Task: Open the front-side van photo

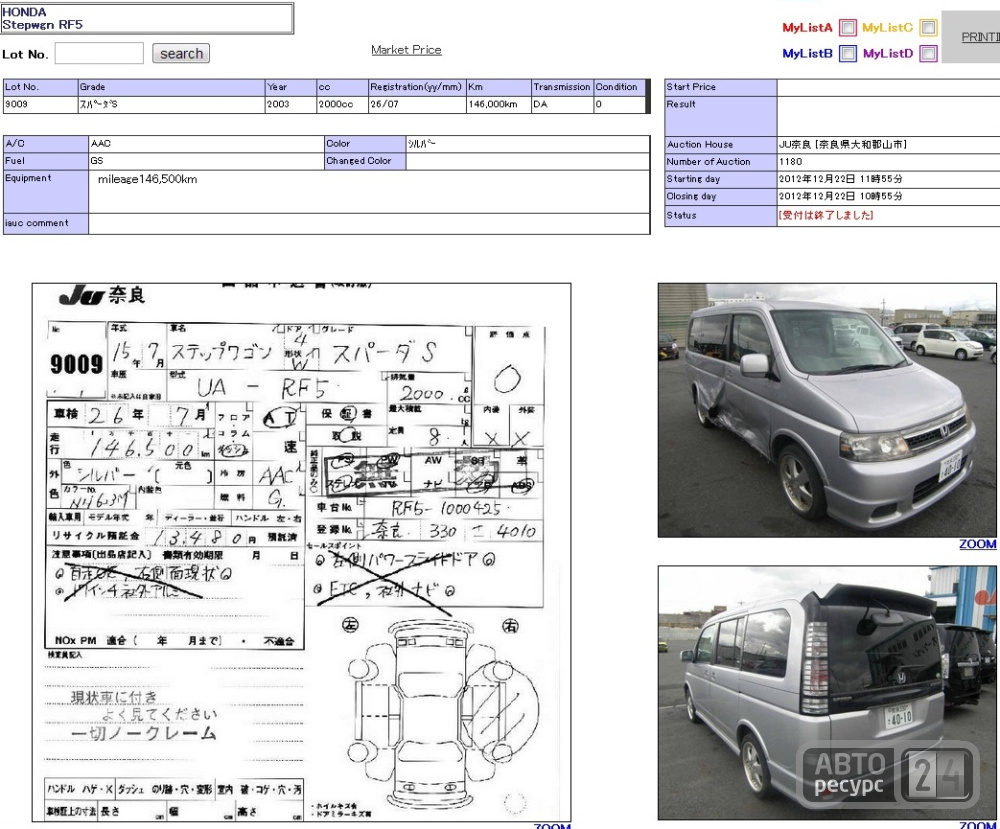Action: pyautogui.click(x=827, y=411)
